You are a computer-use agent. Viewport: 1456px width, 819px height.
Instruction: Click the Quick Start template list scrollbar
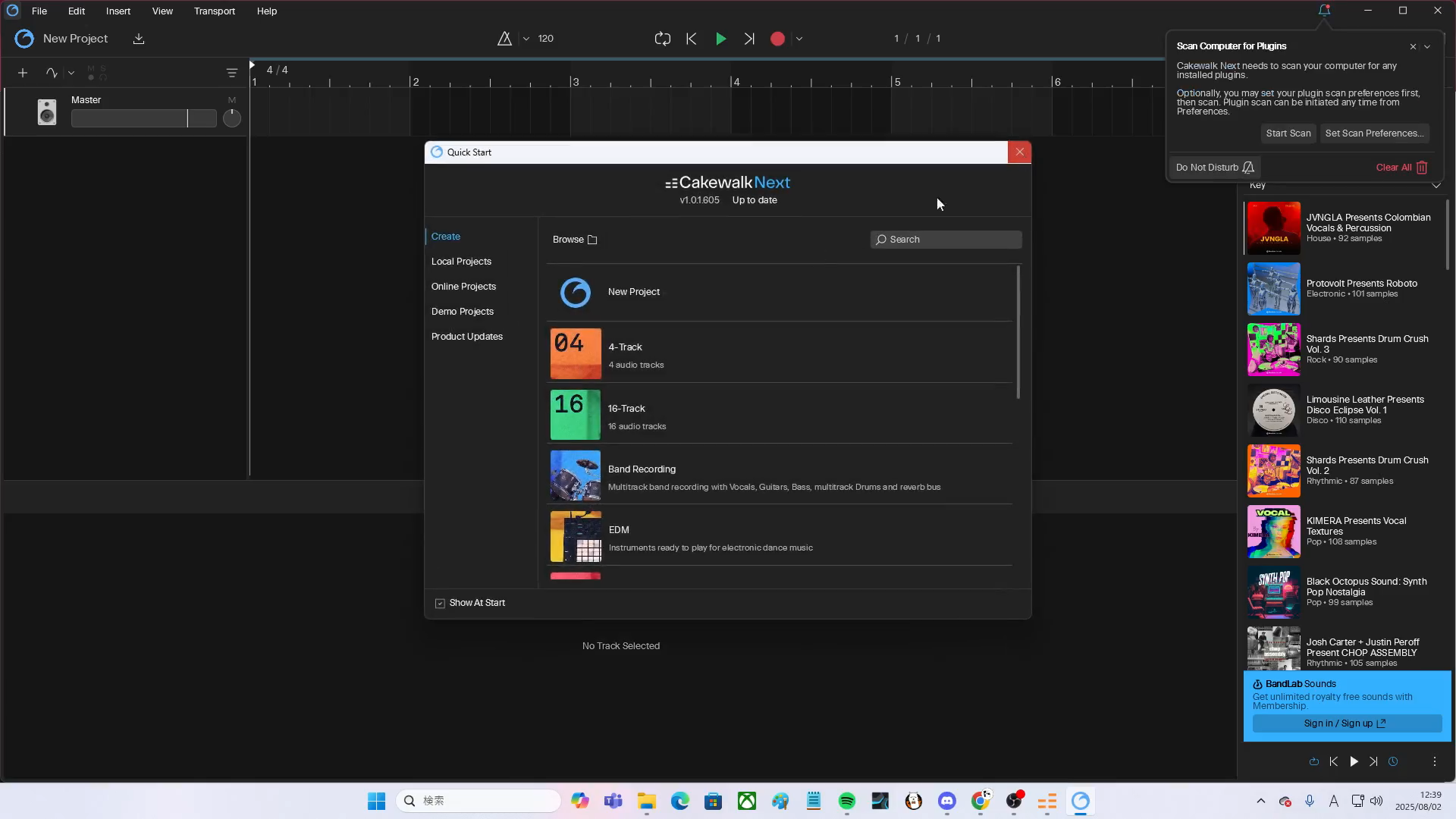tap(1018, 332)
